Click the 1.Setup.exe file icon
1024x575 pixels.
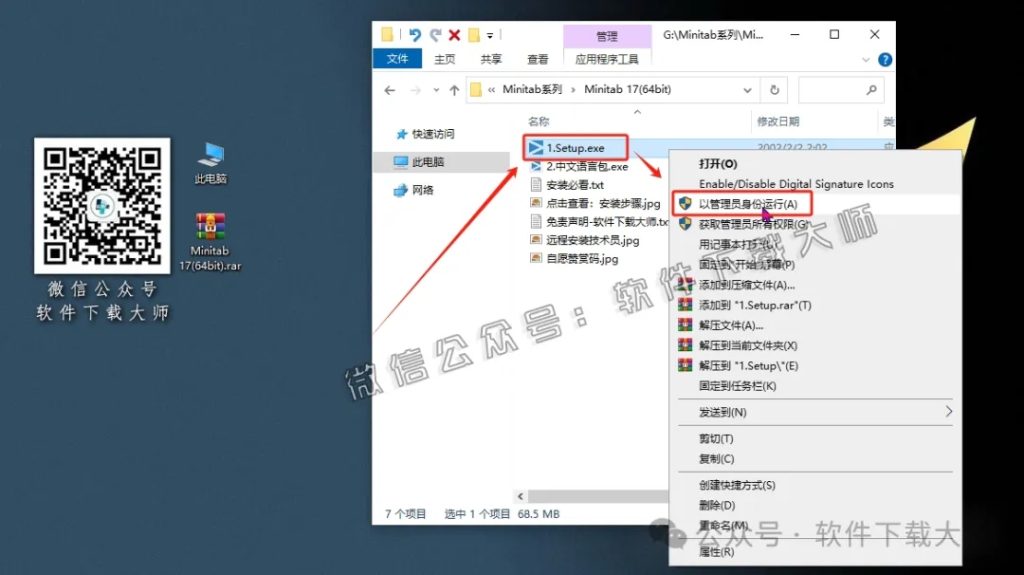[536, 148]
